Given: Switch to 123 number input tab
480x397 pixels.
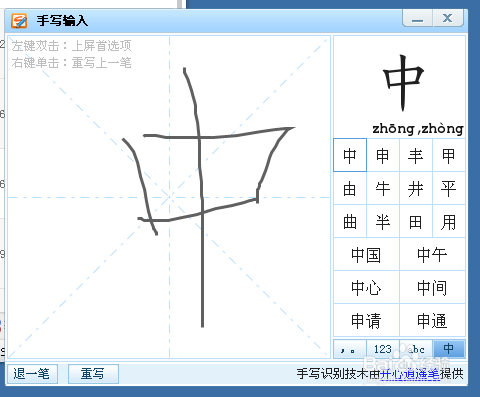Looking at the screenshot, I should pyautogui.click(x=383, y=349).
